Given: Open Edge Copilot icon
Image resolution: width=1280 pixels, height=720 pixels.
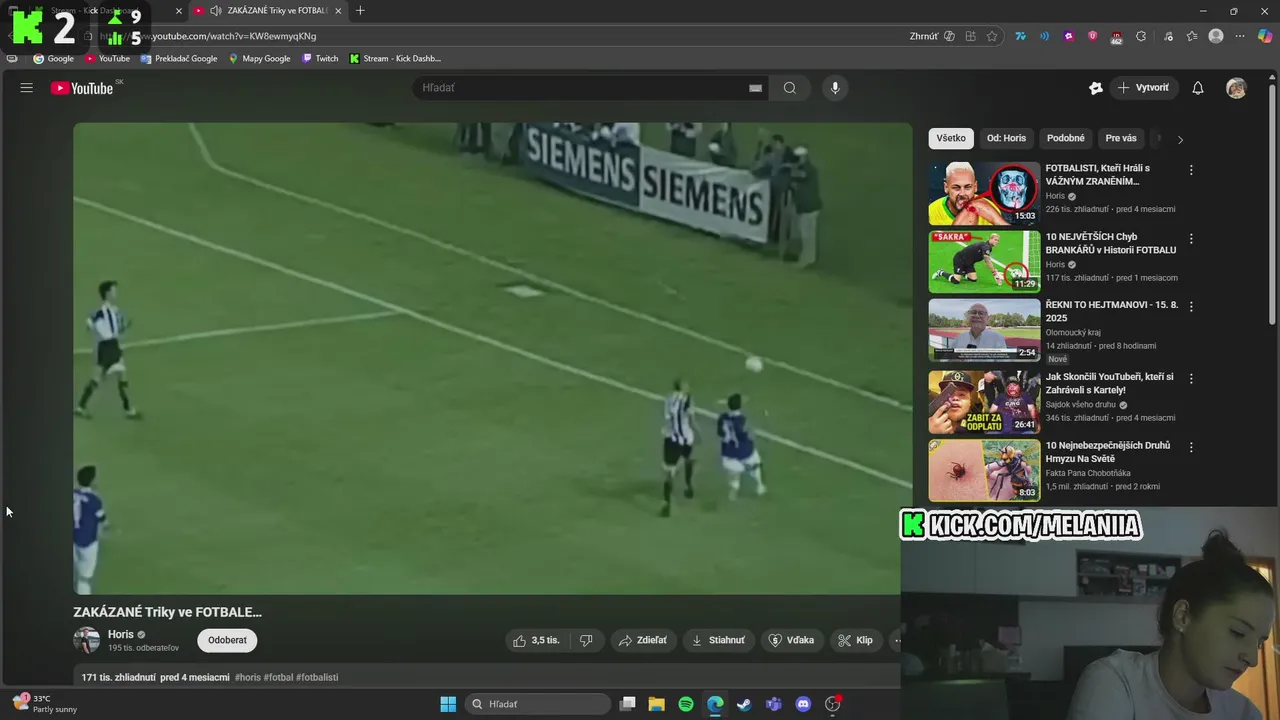Looking at the screenshot, I should click(1265, 36).
